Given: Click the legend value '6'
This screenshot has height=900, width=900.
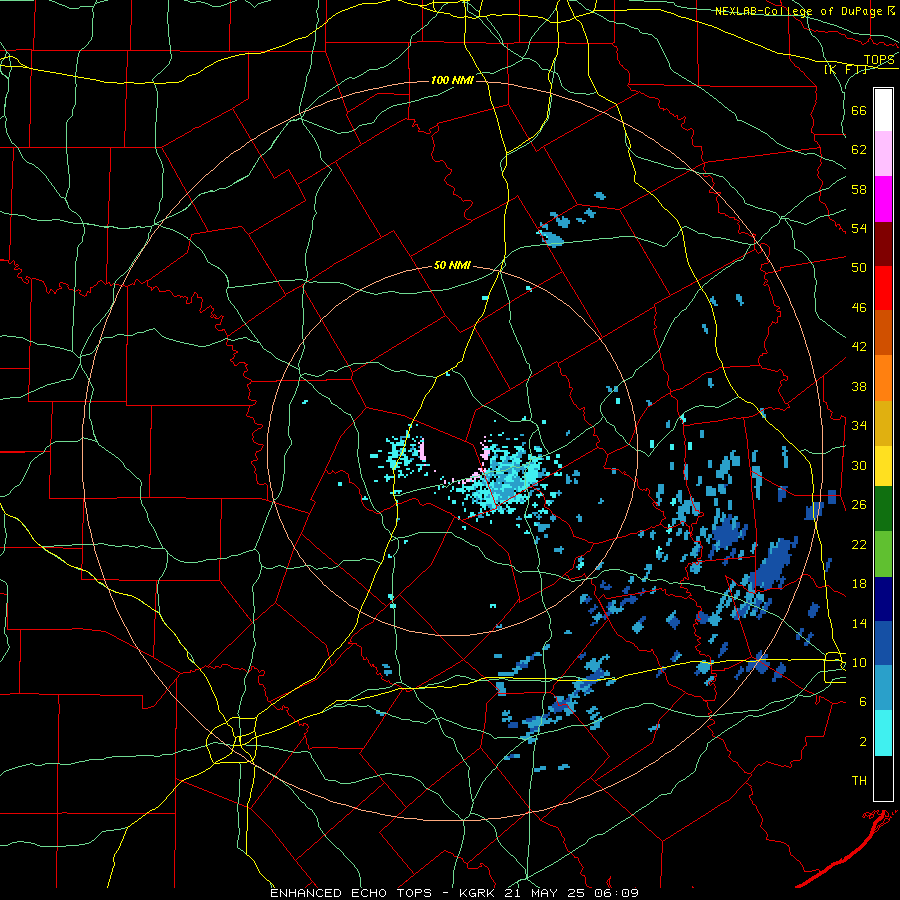Looking at the screenshot, I should click(863, 702).
